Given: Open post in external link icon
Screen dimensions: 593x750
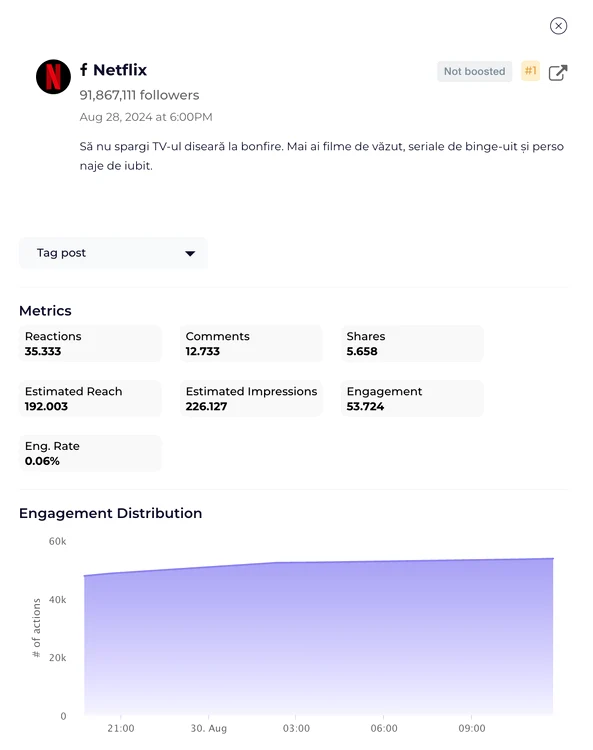Looking at the screenshot, I should tap(558, 73).
